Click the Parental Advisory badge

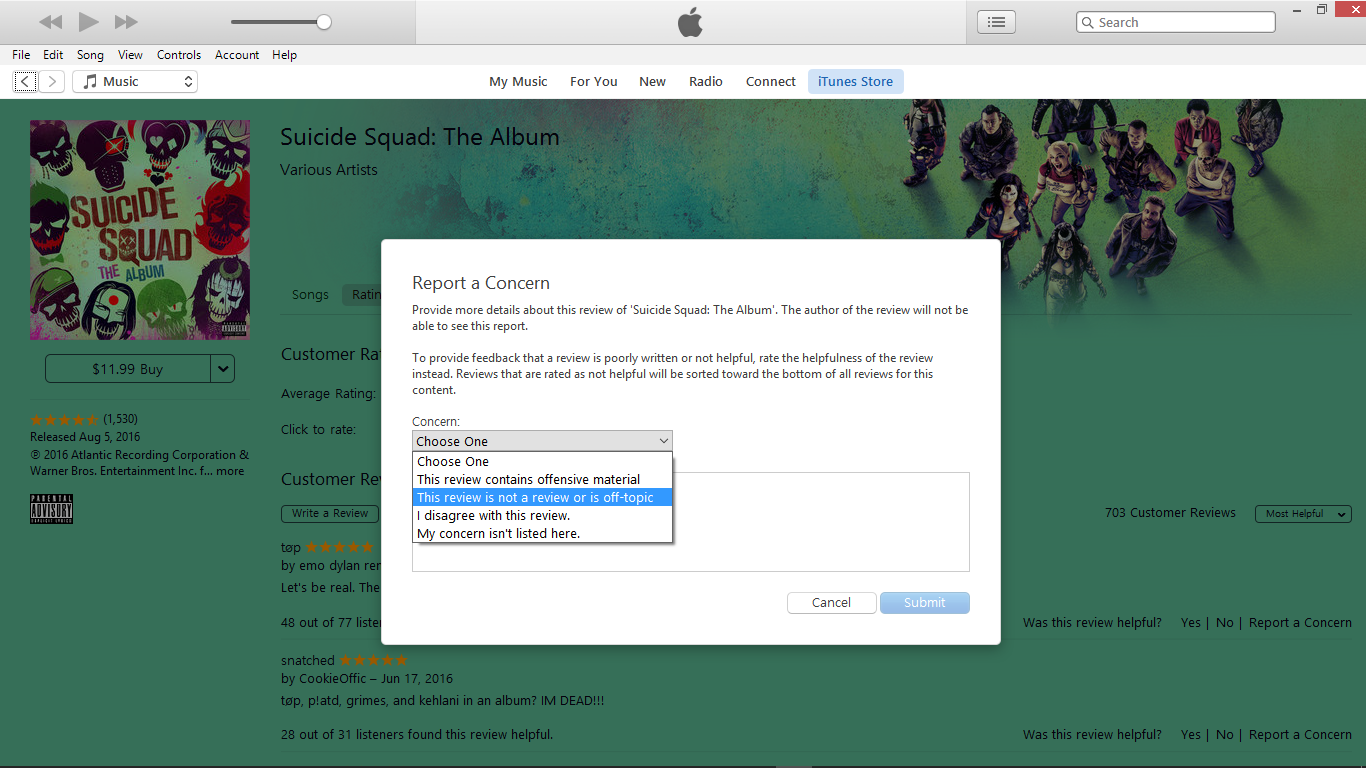(51, 508)
